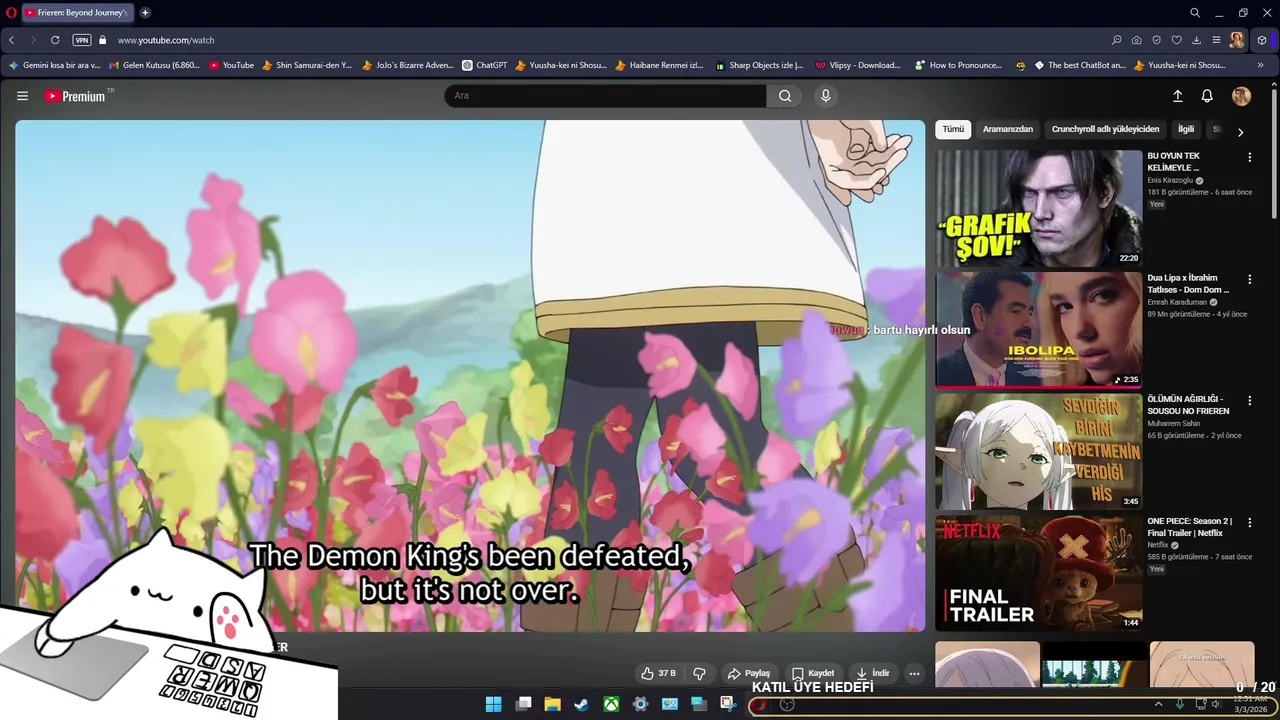The image size is (1280, 720).
Task: Select Crunchyroll adlı yükleyiciden chip
Action: 1105,129
